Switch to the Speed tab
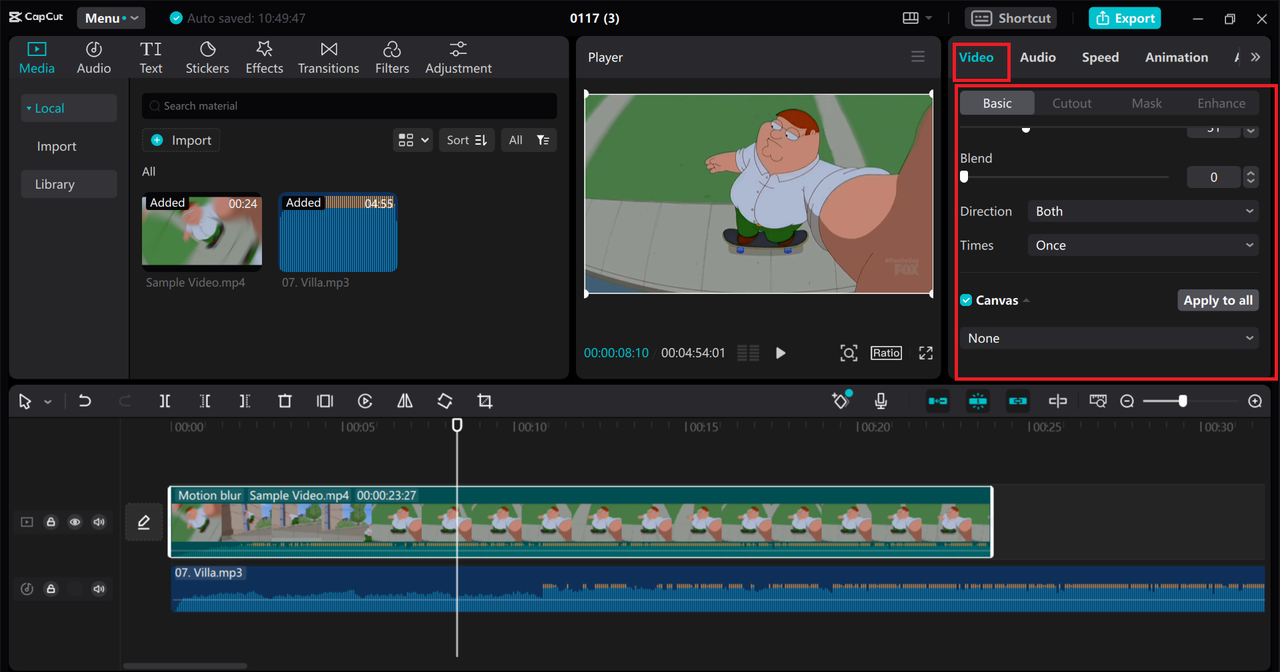Viewport: 1280px width, 672px height. coord(1100,57)
